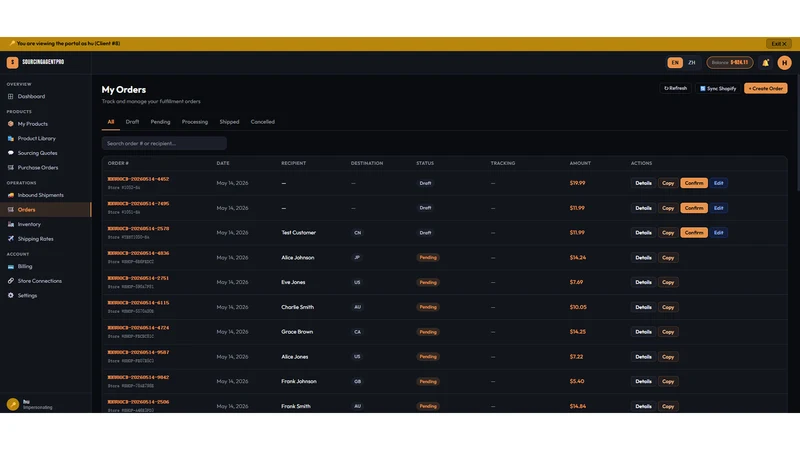Edit the Test Customer order

pos(718,233)
